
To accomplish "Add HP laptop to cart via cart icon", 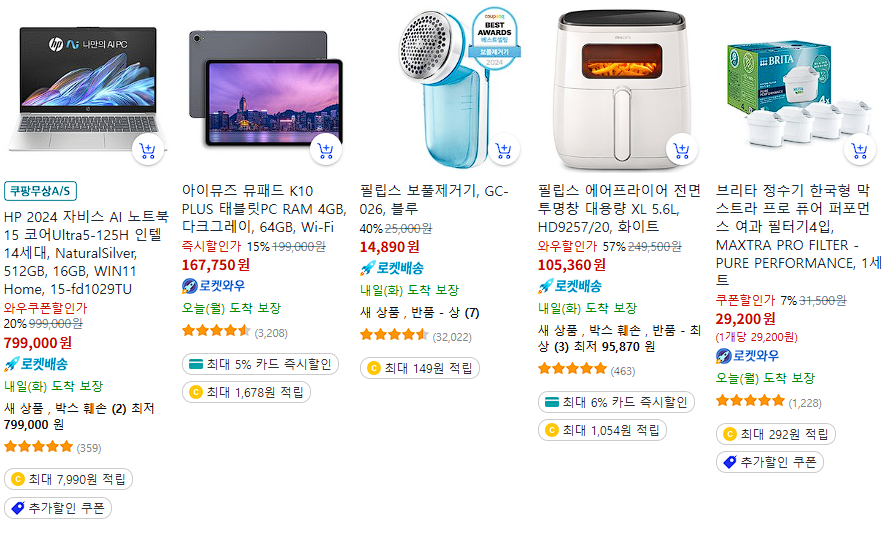I will 147,151.
